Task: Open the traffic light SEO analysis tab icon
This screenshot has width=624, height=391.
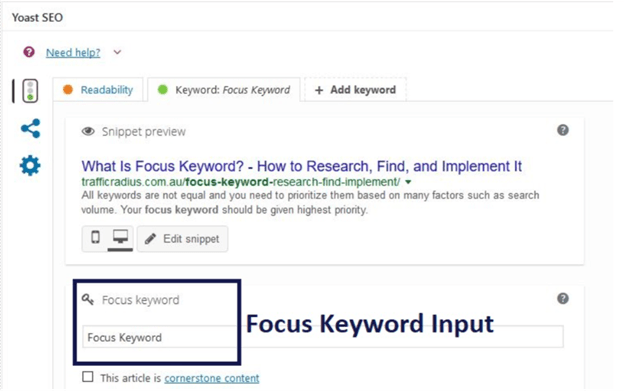Action: pyautogui.click(x=30, y=91)
